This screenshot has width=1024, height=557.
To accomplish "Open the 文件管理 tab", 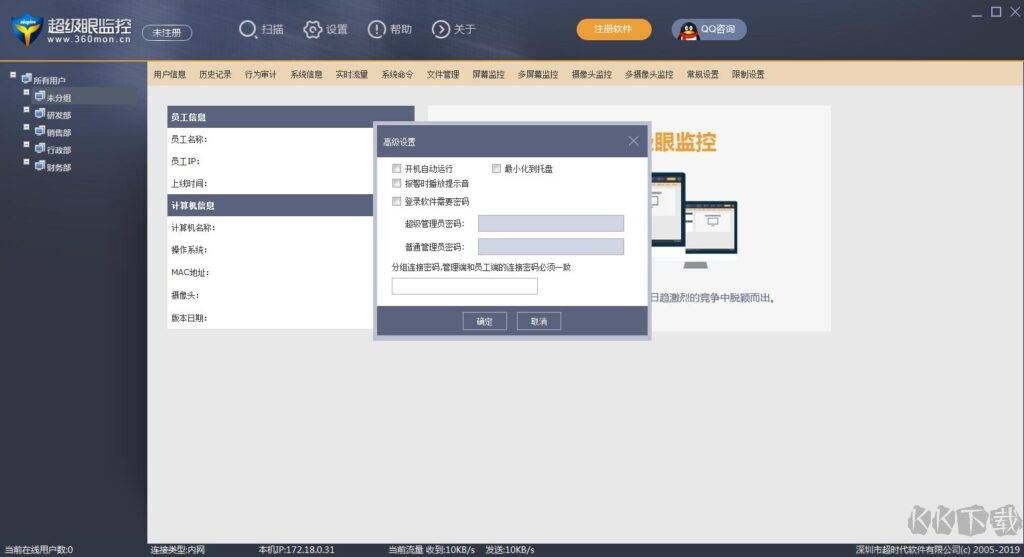I will tap(443, 74).
